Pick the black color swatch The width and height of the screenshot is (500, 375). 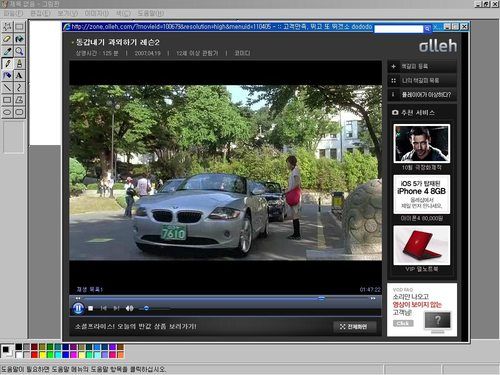(x=19, y=347)
